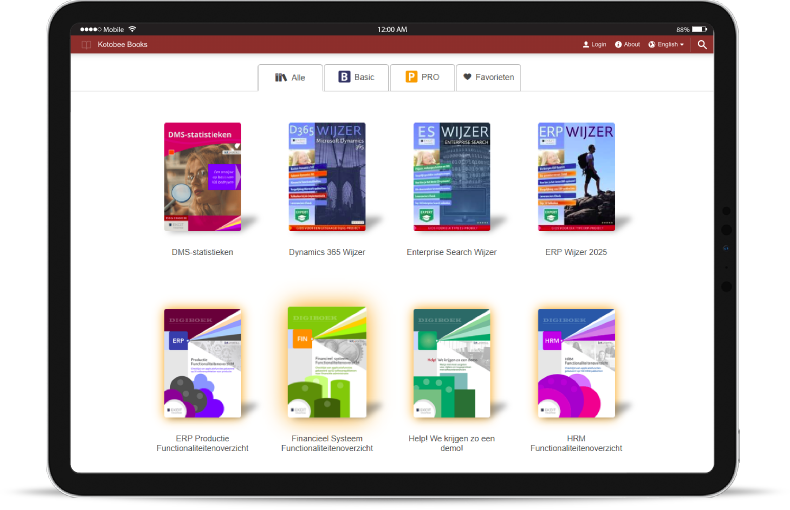Click the Financieel Systeem Functionaliteitenoverzicht title
The image size is (790, 510).
point(327,443)
